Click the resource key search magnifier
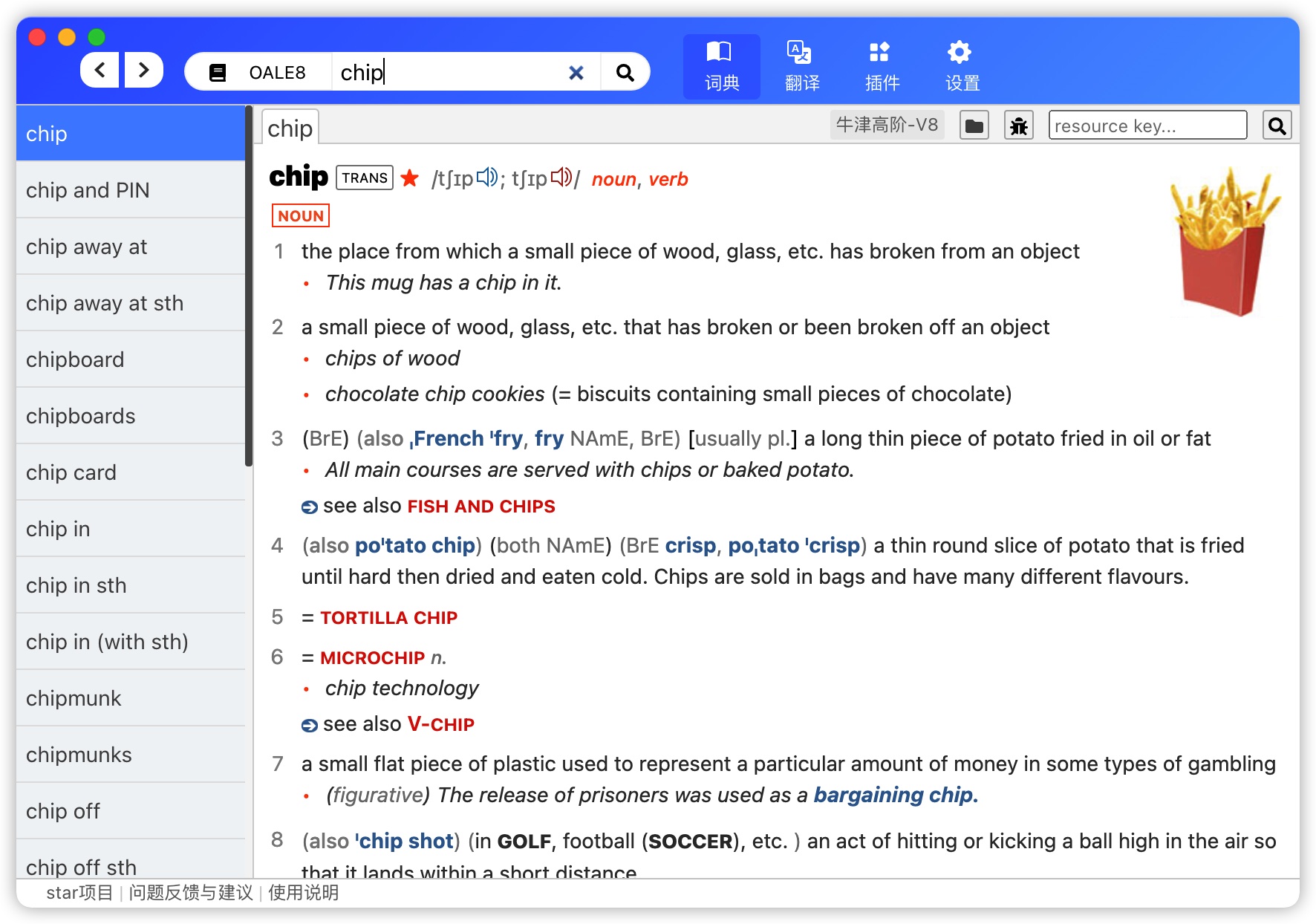The image size is (1316, 924). [x=1277, y=126]
